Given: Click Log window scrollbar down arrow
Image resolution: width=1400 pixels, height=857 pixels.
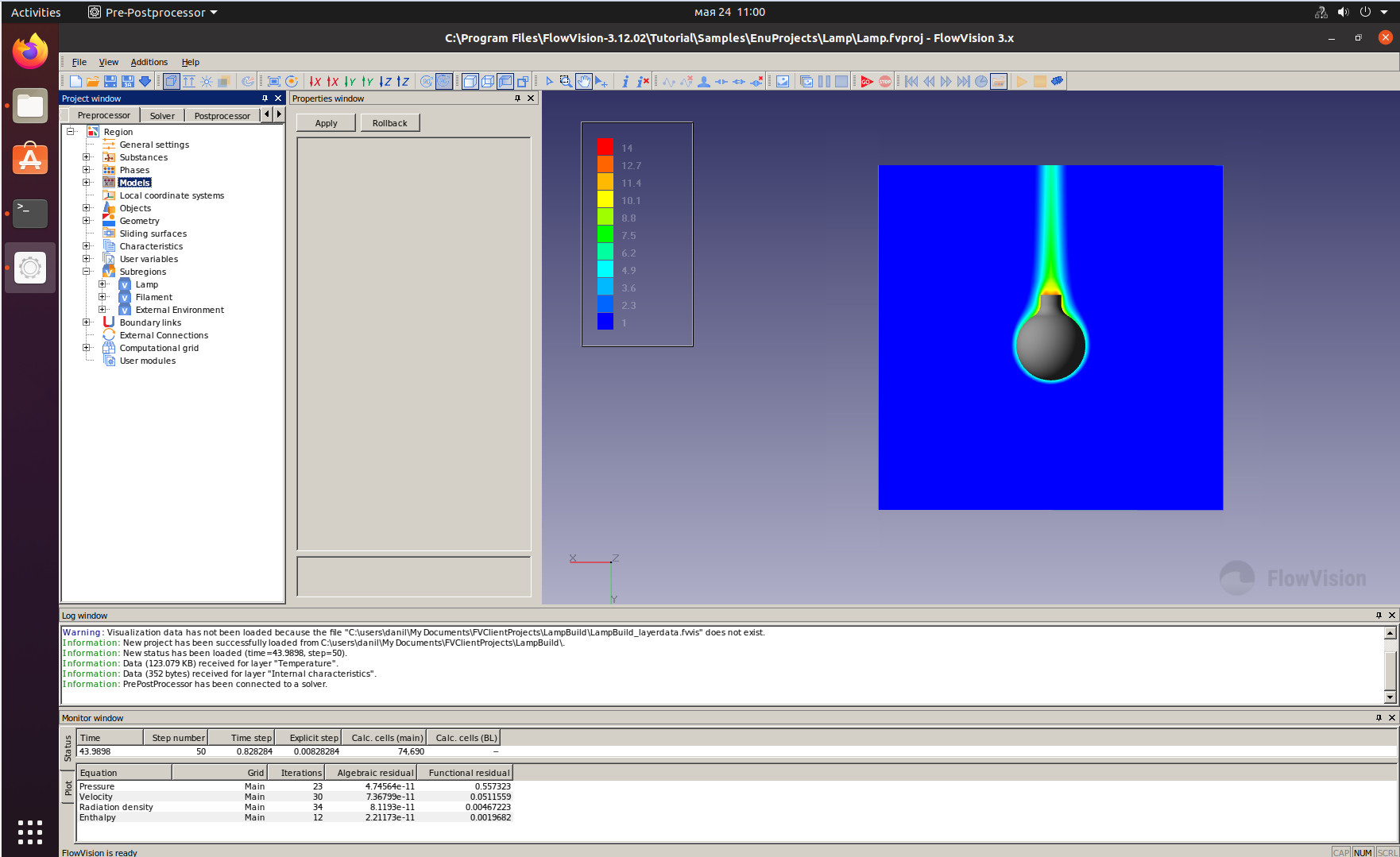Looking at the screenshot, I should (x=1390, y=697).
